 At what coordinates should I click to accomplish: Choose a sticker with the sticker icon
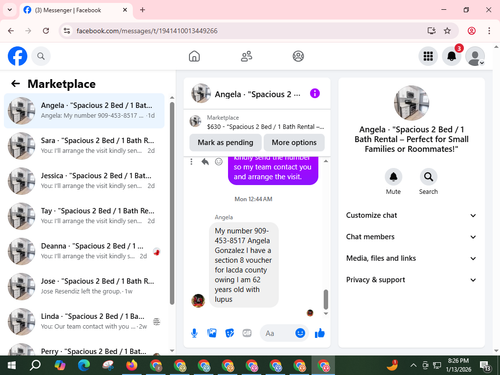pos(229,333)
